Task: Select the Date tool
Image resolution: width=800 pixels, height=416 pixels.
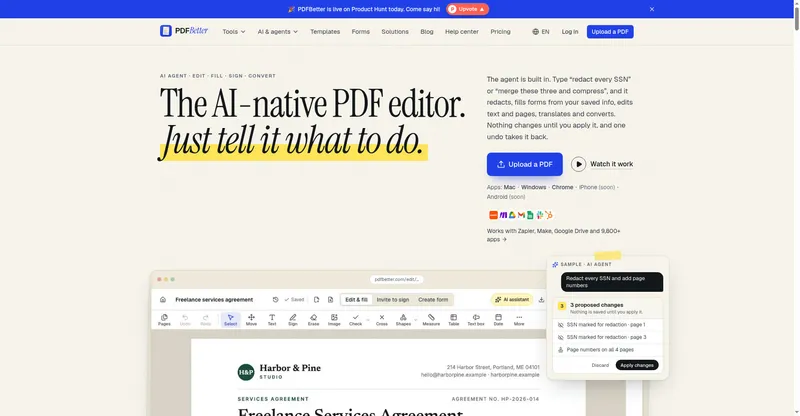Action: (498, 320)
